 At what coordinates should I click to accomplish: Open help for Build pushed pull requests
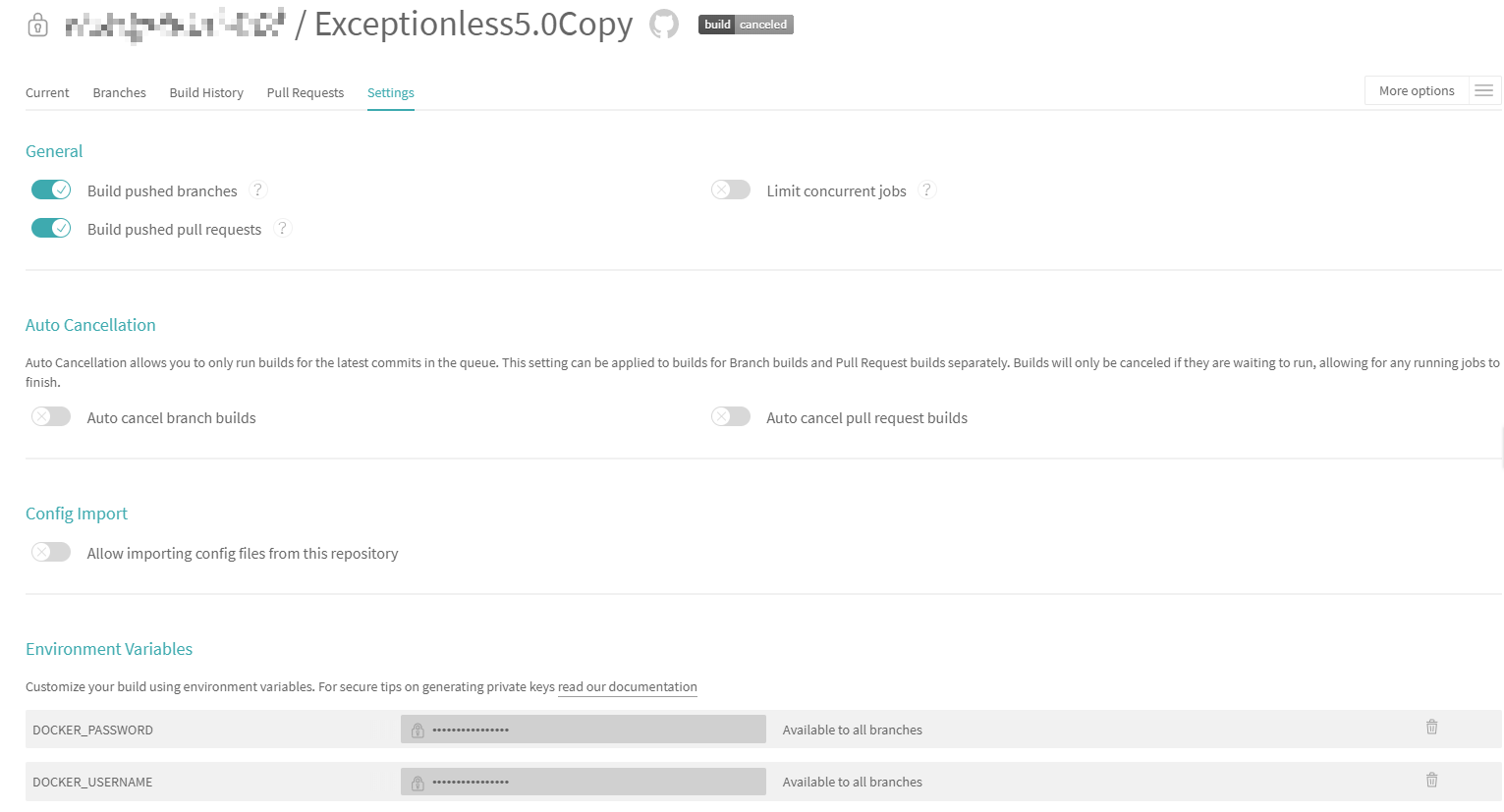283,228
